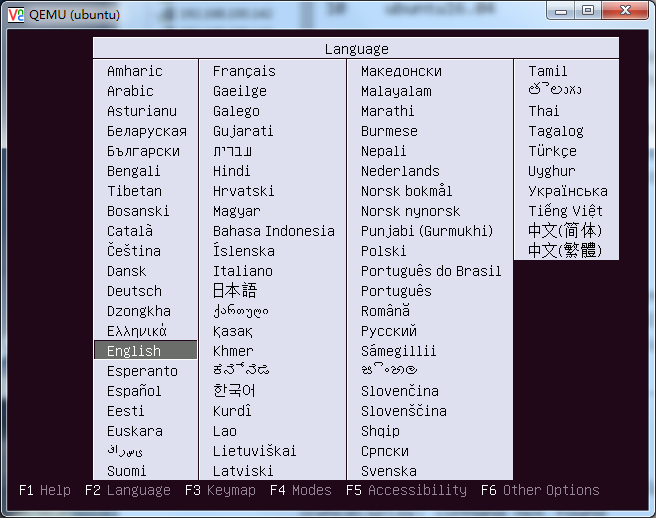
Task: Select Español language
Action: [134, 390]
